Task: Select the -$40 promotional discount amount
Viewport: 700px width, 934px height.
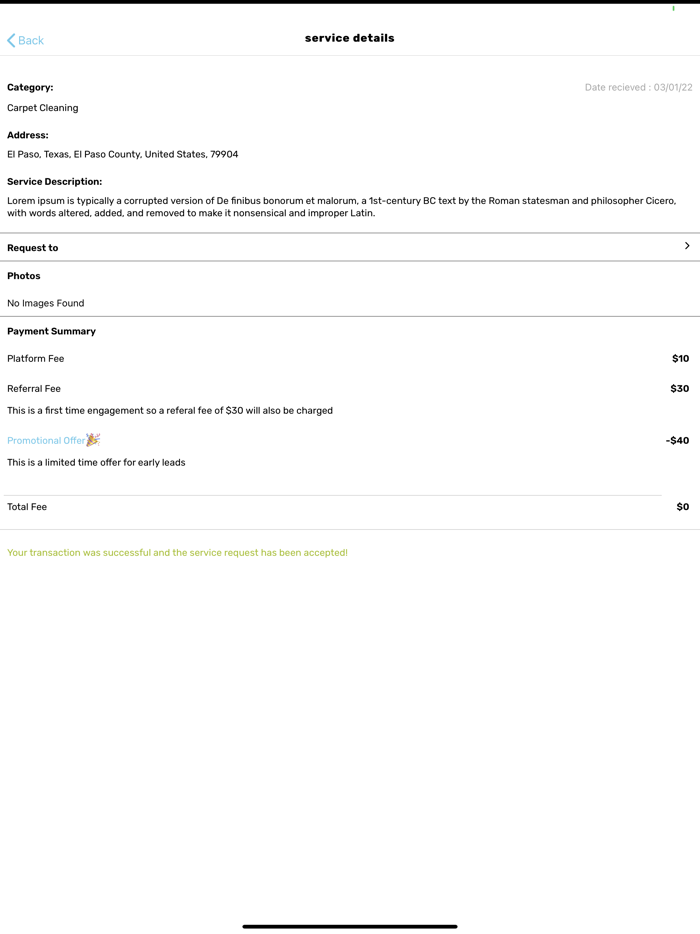Action: click(x=677, y=441)
